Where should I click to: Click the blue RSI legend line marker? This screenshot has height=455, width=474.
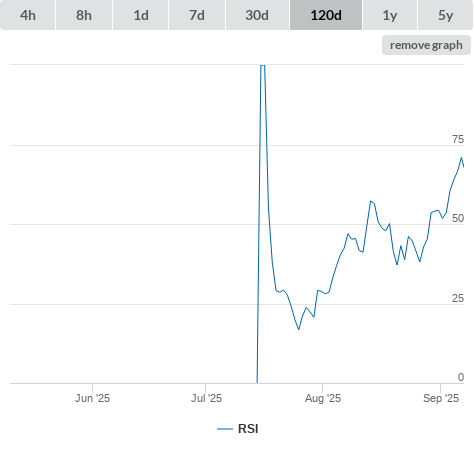tap(225, 429)
